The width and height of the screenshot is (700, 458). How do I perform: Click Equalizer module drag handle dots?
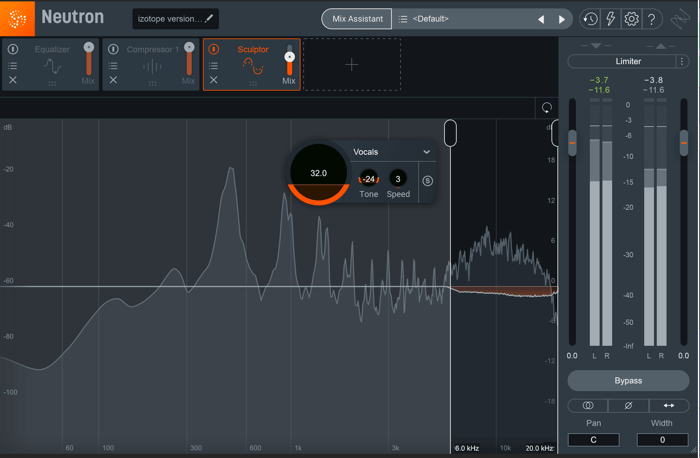52,83
